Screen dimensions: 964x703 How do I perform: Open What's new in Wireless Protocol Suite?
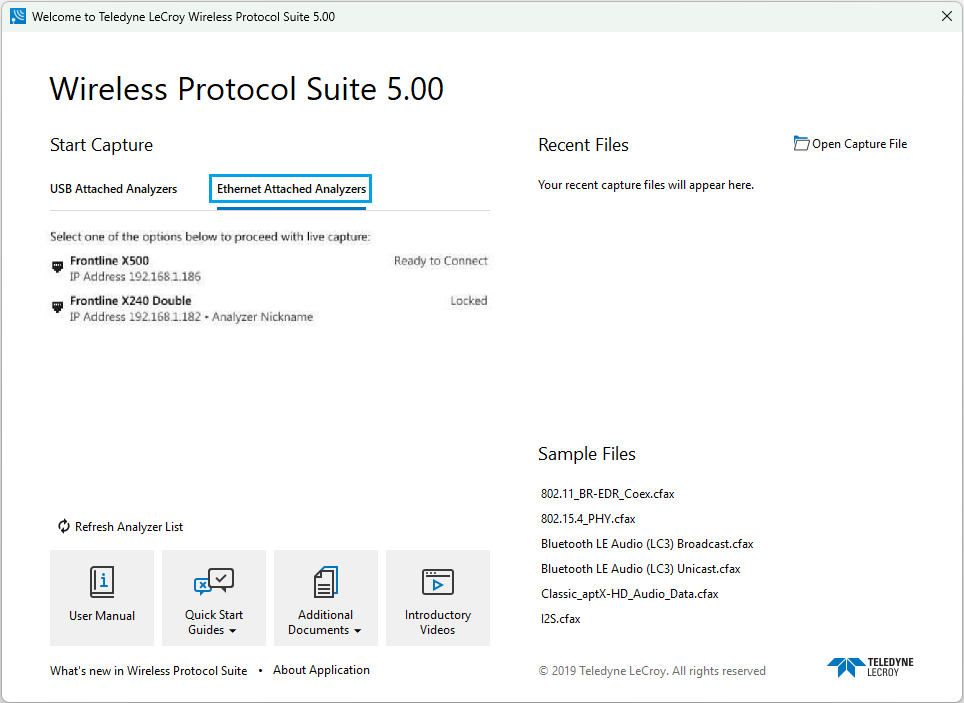149,670
